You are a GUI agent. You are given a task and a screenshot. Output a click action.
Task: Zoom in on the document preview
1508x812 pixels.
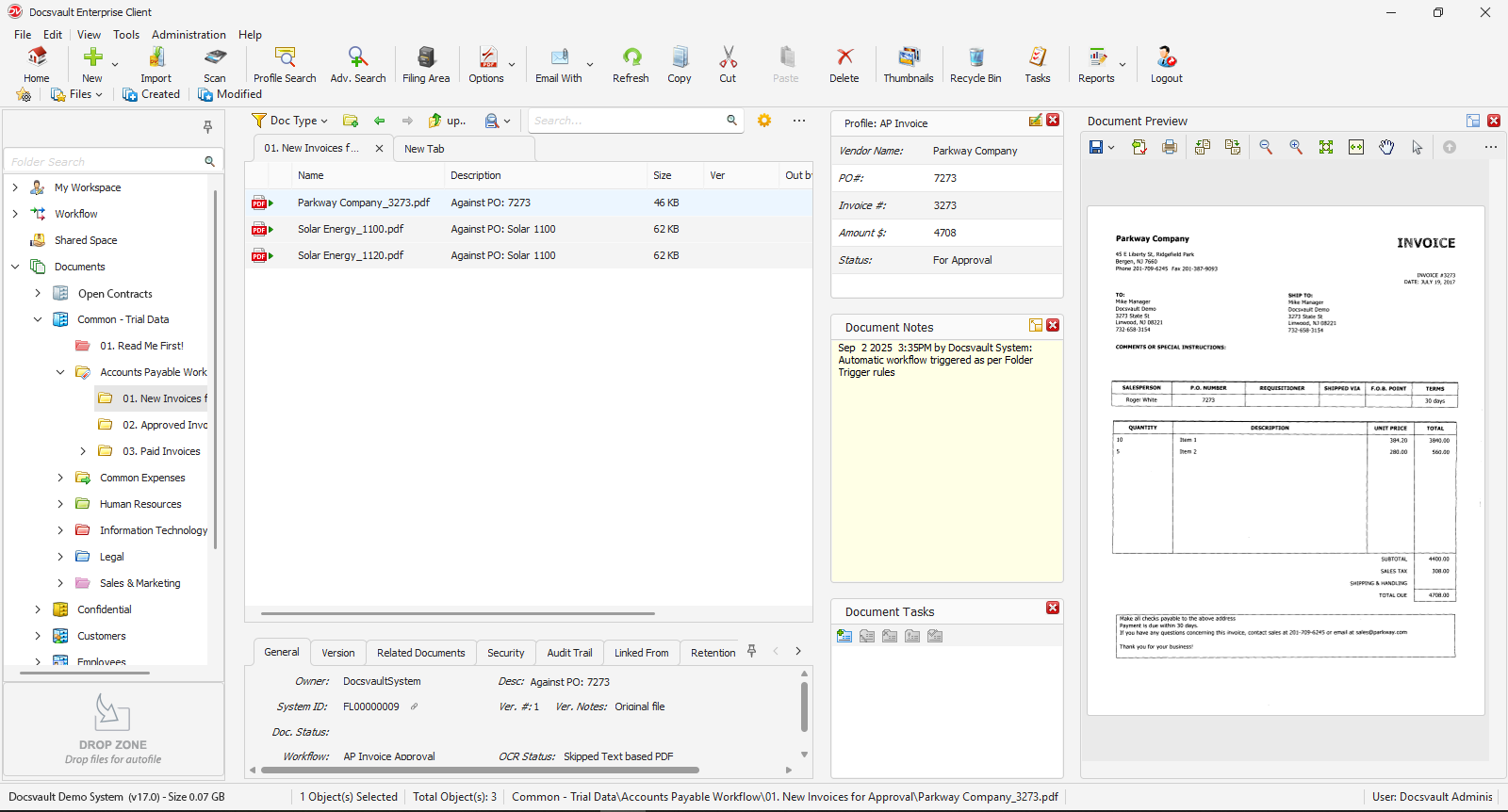point(1296,147)
